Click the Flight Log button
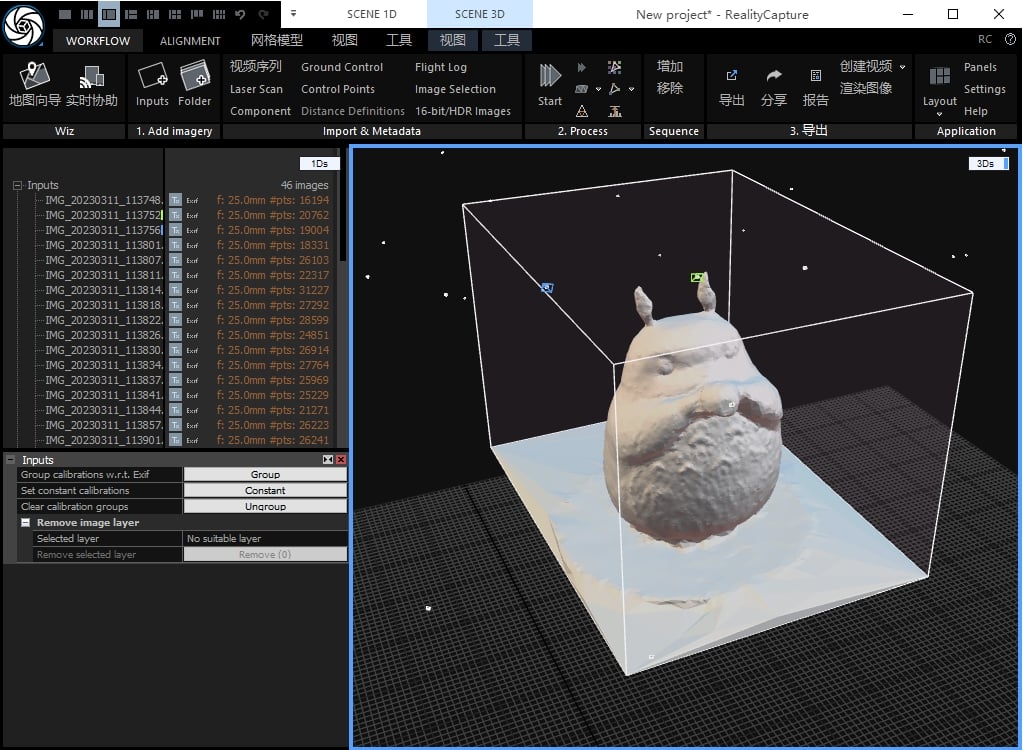Viewport: 1023px width, 750px height. [440, 67]
